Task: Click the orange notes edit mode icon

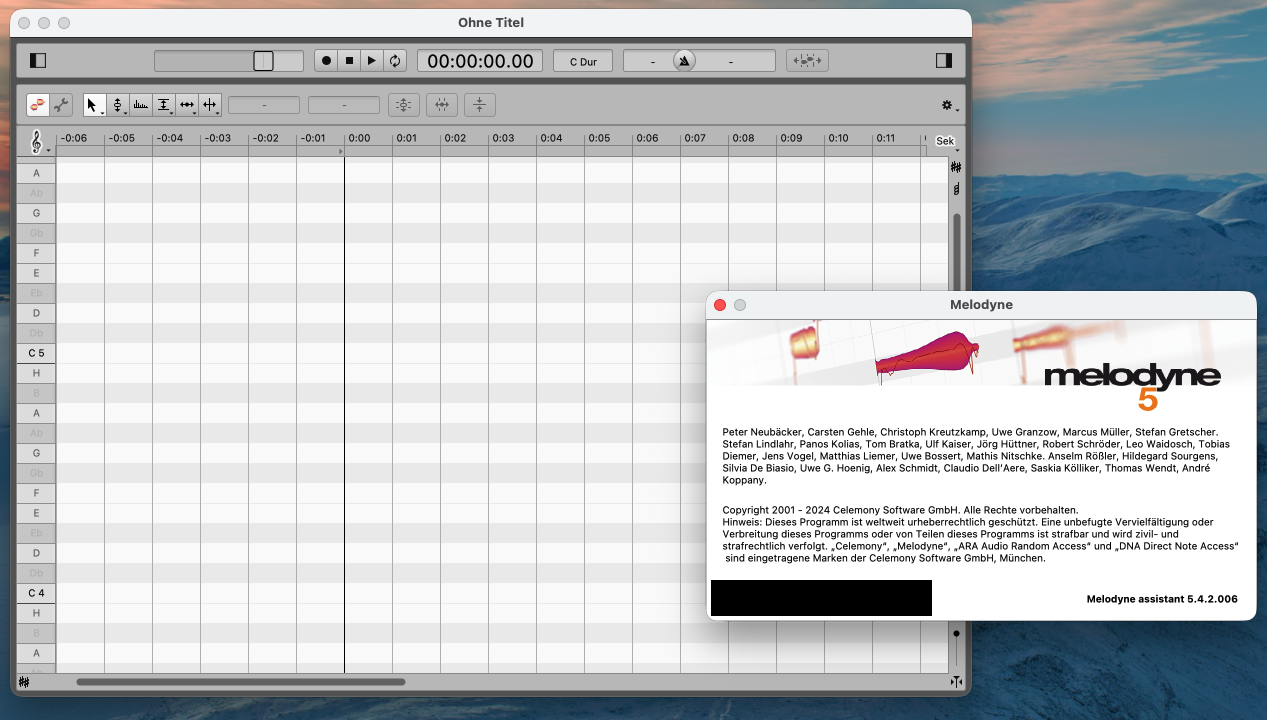Action: [39, 104]
